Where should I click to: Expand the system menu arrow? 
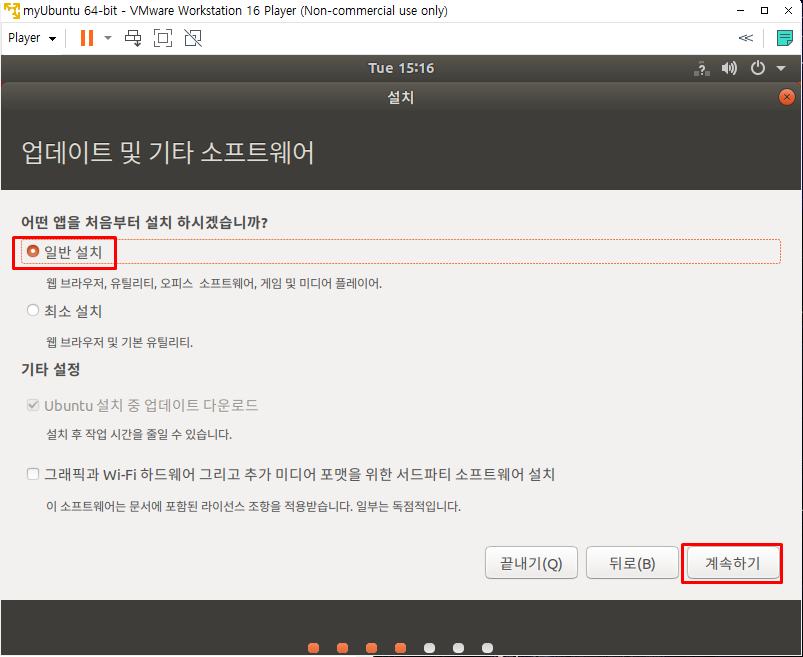780,68
